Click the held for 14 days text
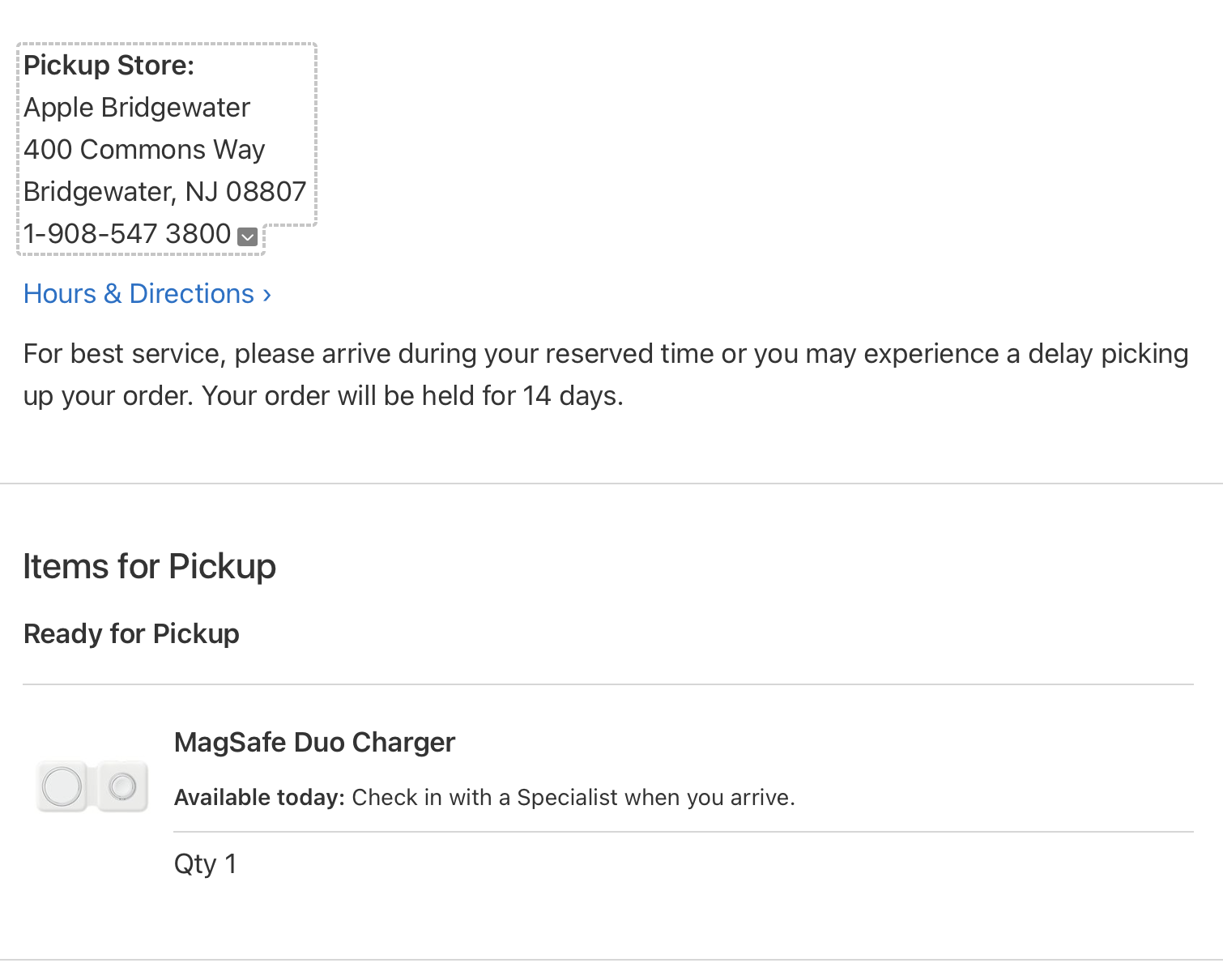 pyautogui.click(x=522, y=396)
